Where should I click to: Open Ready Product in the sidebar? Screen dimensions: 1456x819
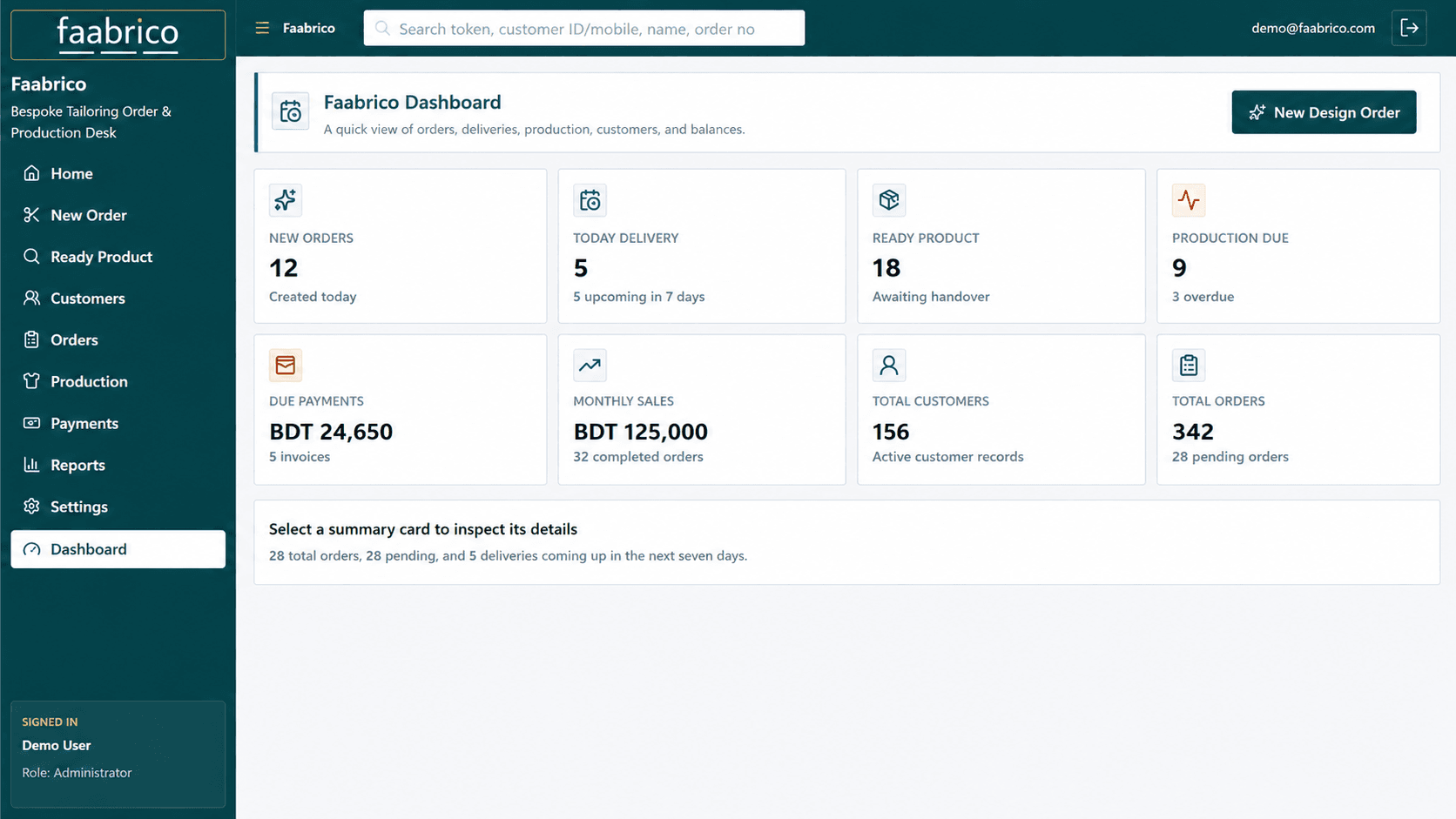coord(118,257)
